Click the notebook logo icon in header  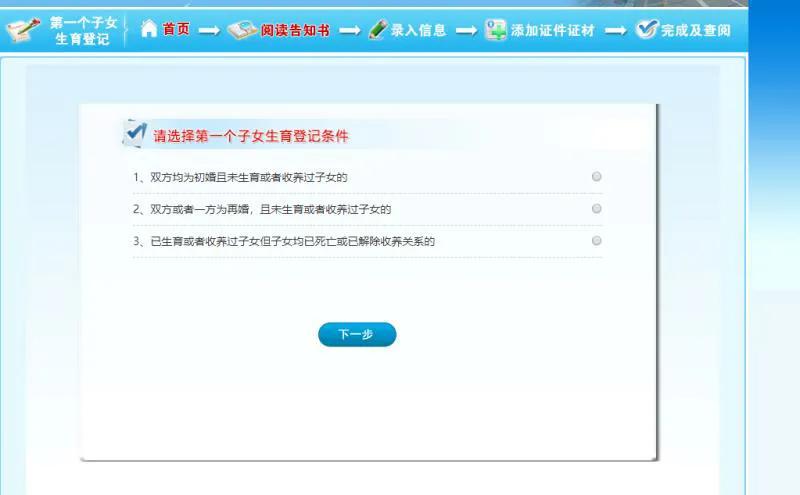coord(23,30)
